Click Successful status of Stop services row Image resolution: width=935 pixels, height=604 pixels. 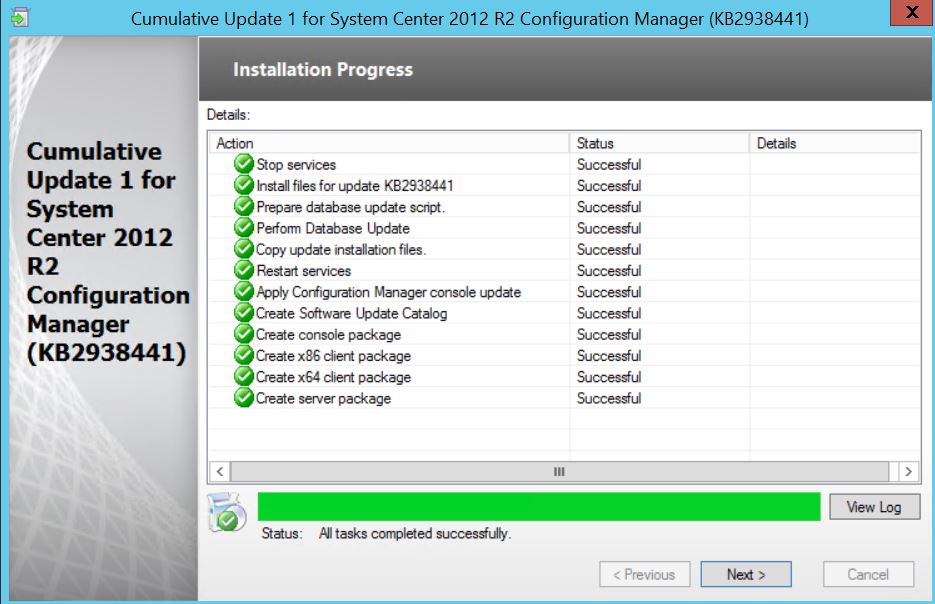click(x=609, y=165)
